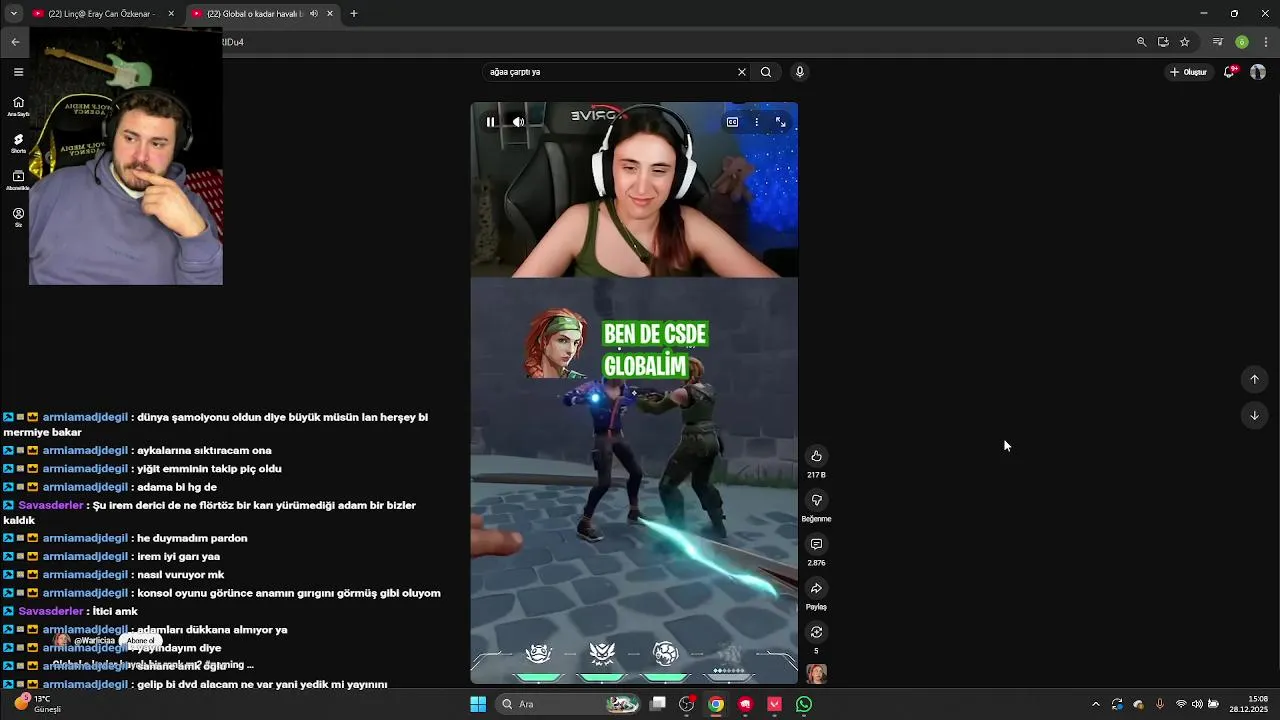The height and width of the screenshot is (720, 1280).
Task: Open Task View on the taskbar
Action: tap(658, 704)
